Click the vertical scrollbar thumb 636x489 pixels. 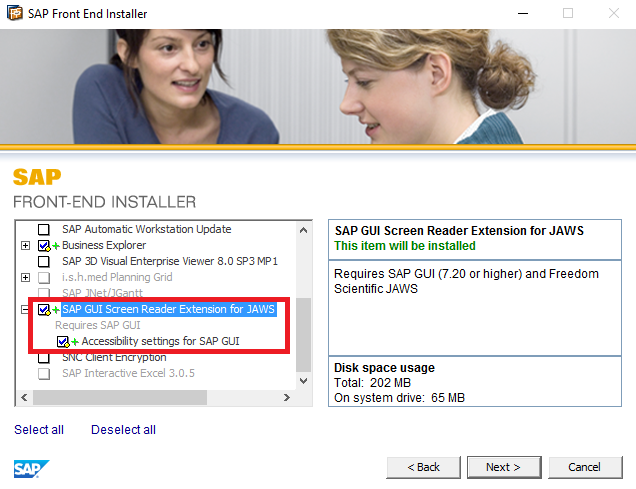(x=303, y=335)
